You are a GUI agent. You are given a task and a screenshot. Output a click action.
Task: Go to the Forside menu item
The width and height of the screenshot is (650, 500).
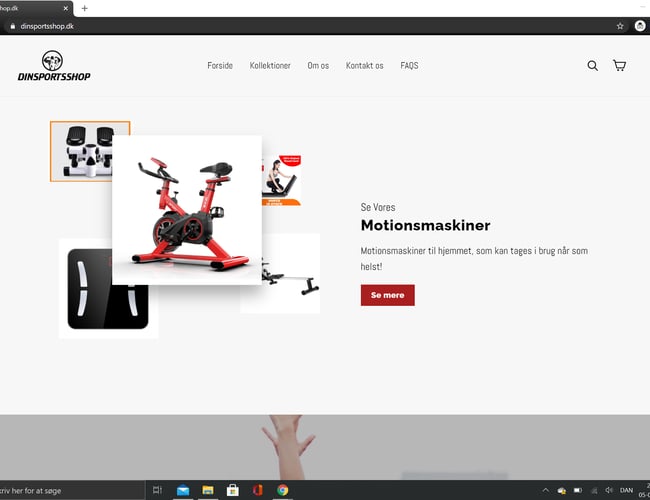point(220,66)
